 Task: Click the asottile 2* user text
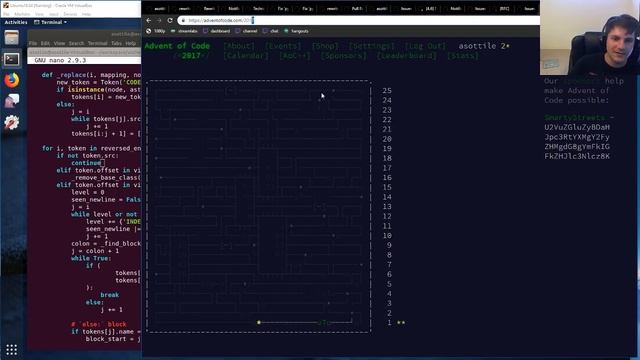pos(484,46)
